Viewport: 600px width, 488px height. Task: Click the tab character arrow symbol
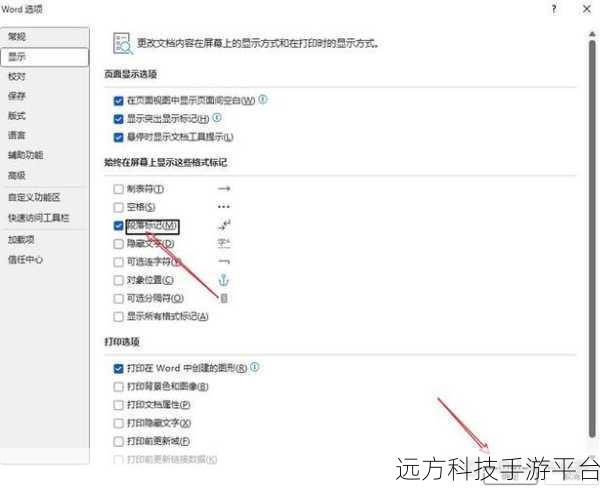(x=224, y=188)
